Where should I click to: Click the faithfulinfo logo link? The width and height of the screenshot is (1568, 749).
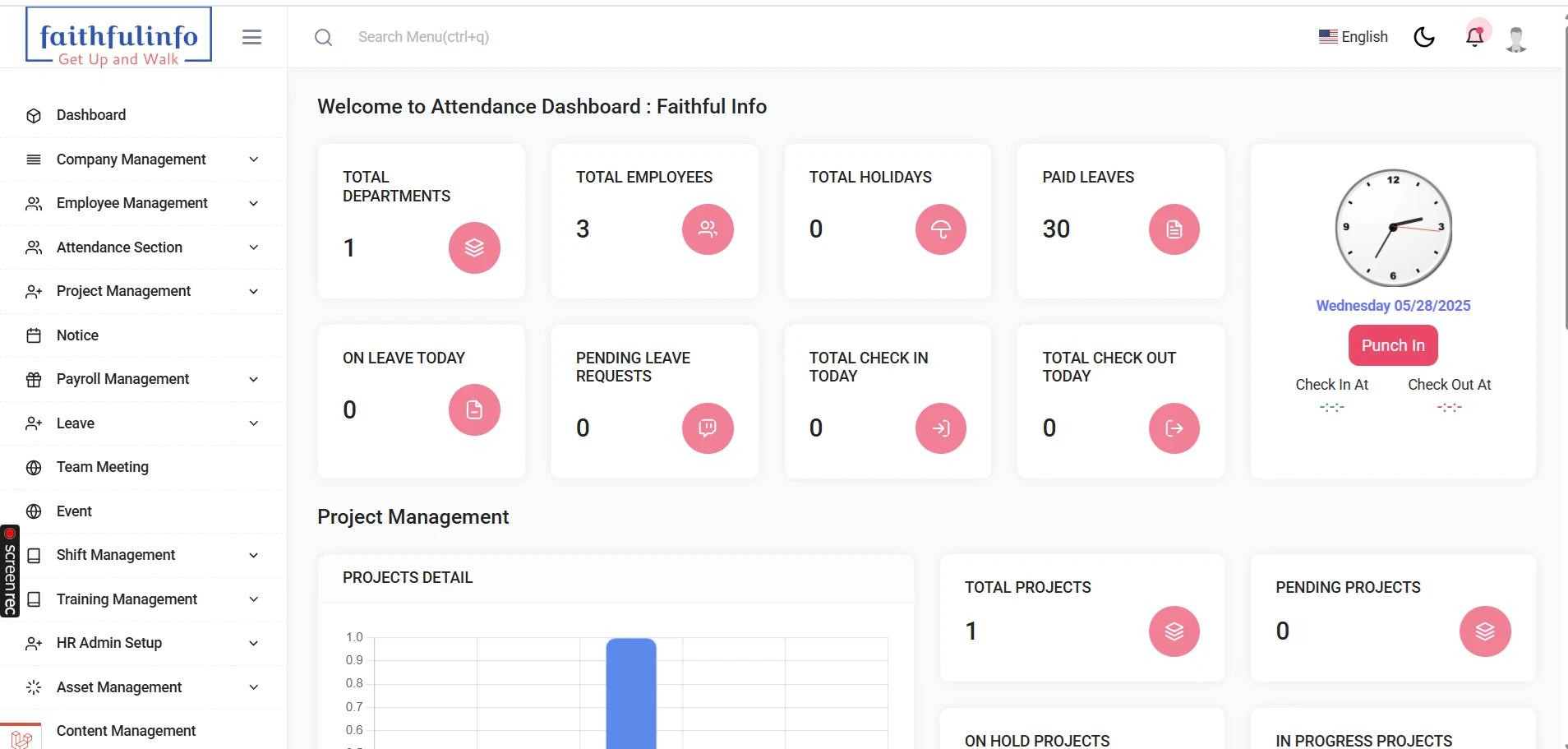coord(119,36)
